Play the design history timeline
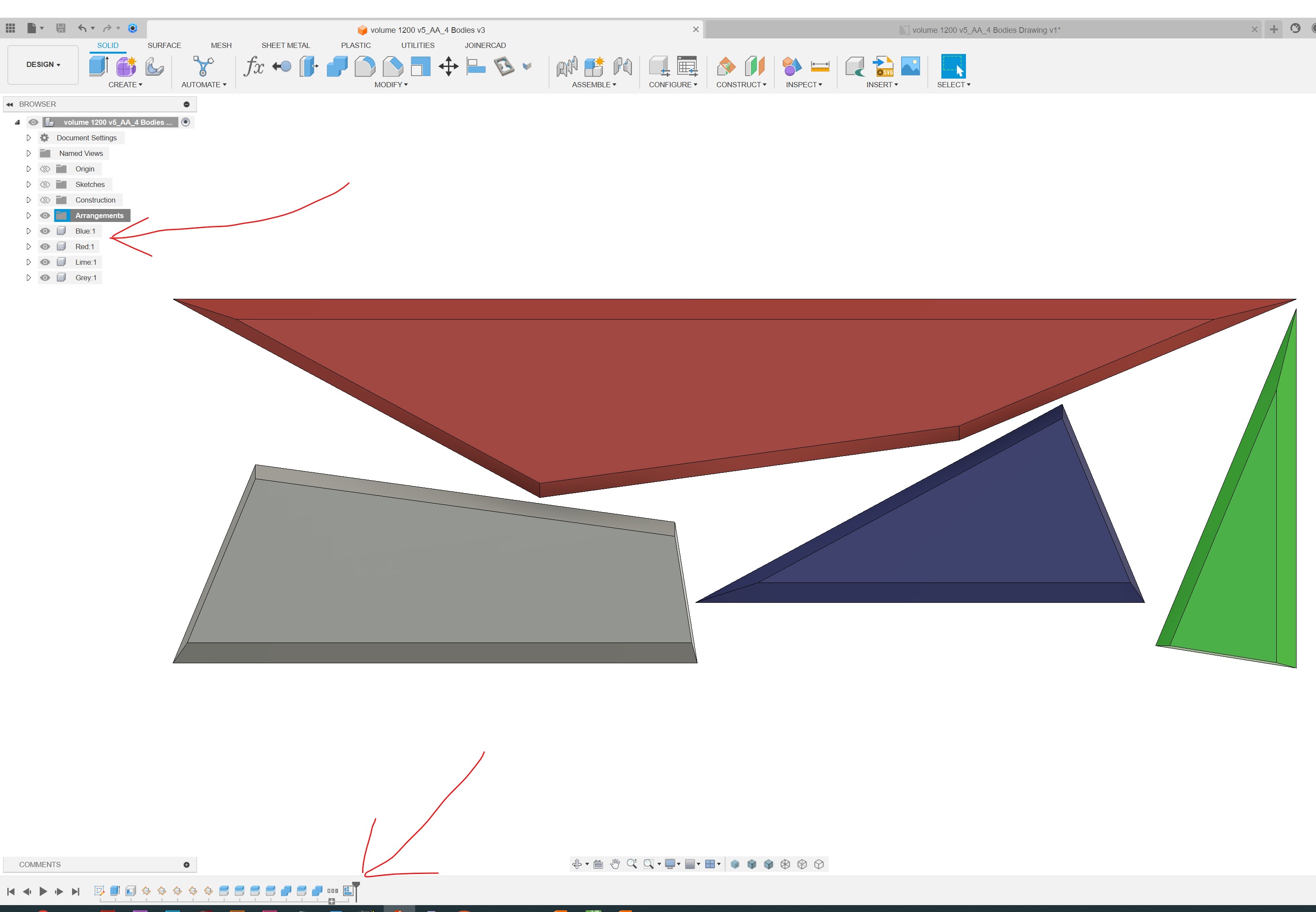 click(x=44, y=890)
